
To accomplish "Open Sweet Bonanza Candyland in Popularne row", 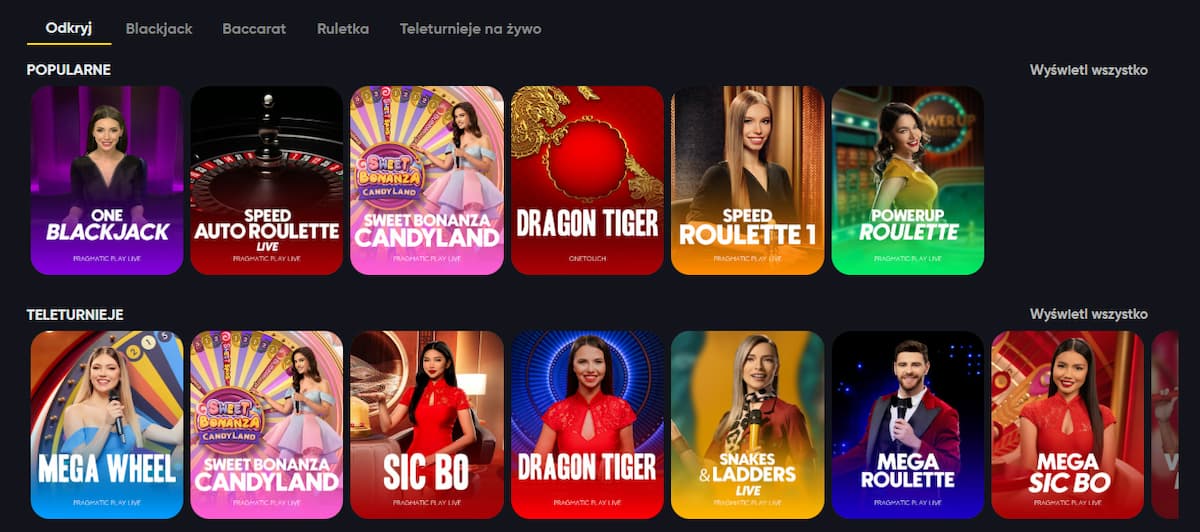I will 427,180.
